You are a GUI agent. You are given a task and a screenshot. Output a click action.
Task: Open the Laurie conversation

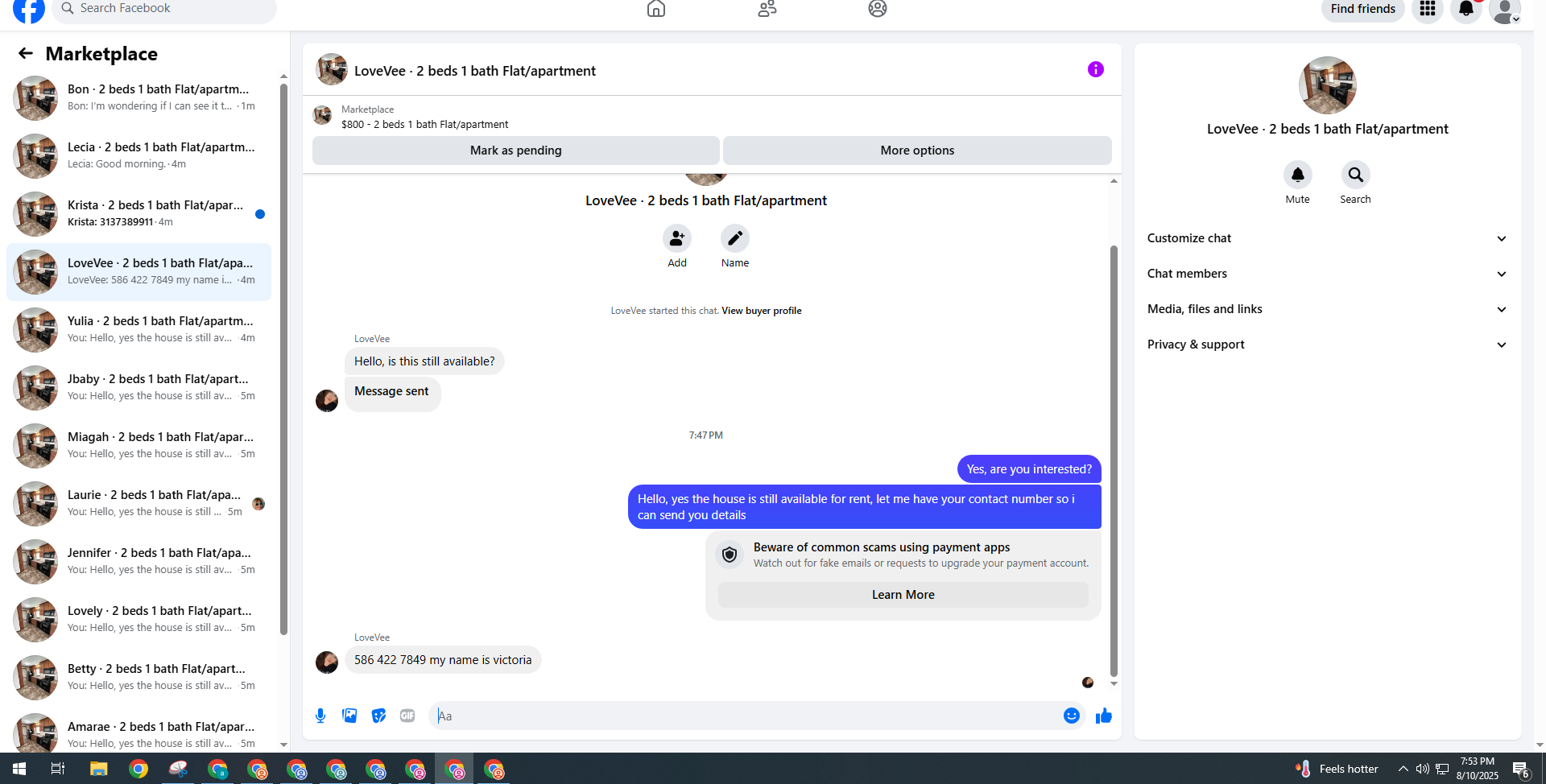tap(138, 504)
